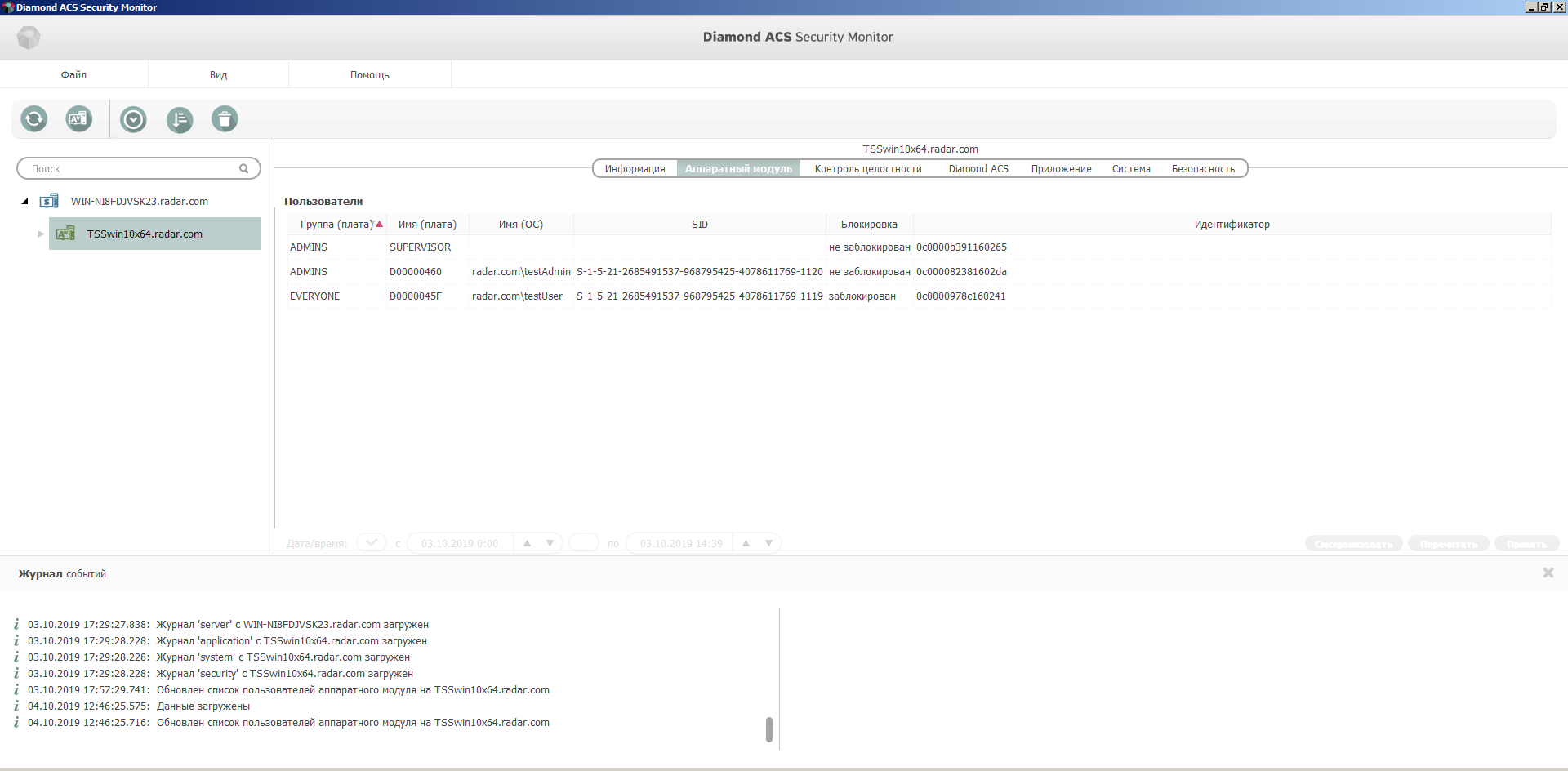Screen dimensions: 1568x771
Task: Click the AV workstation toolbar icon
Action: 79,119
